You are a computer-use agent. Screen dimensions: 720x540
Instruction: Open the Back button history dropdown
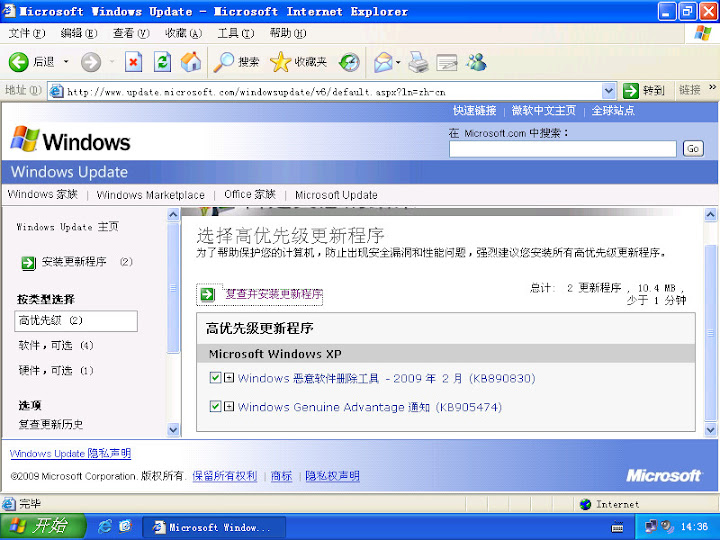66,62
